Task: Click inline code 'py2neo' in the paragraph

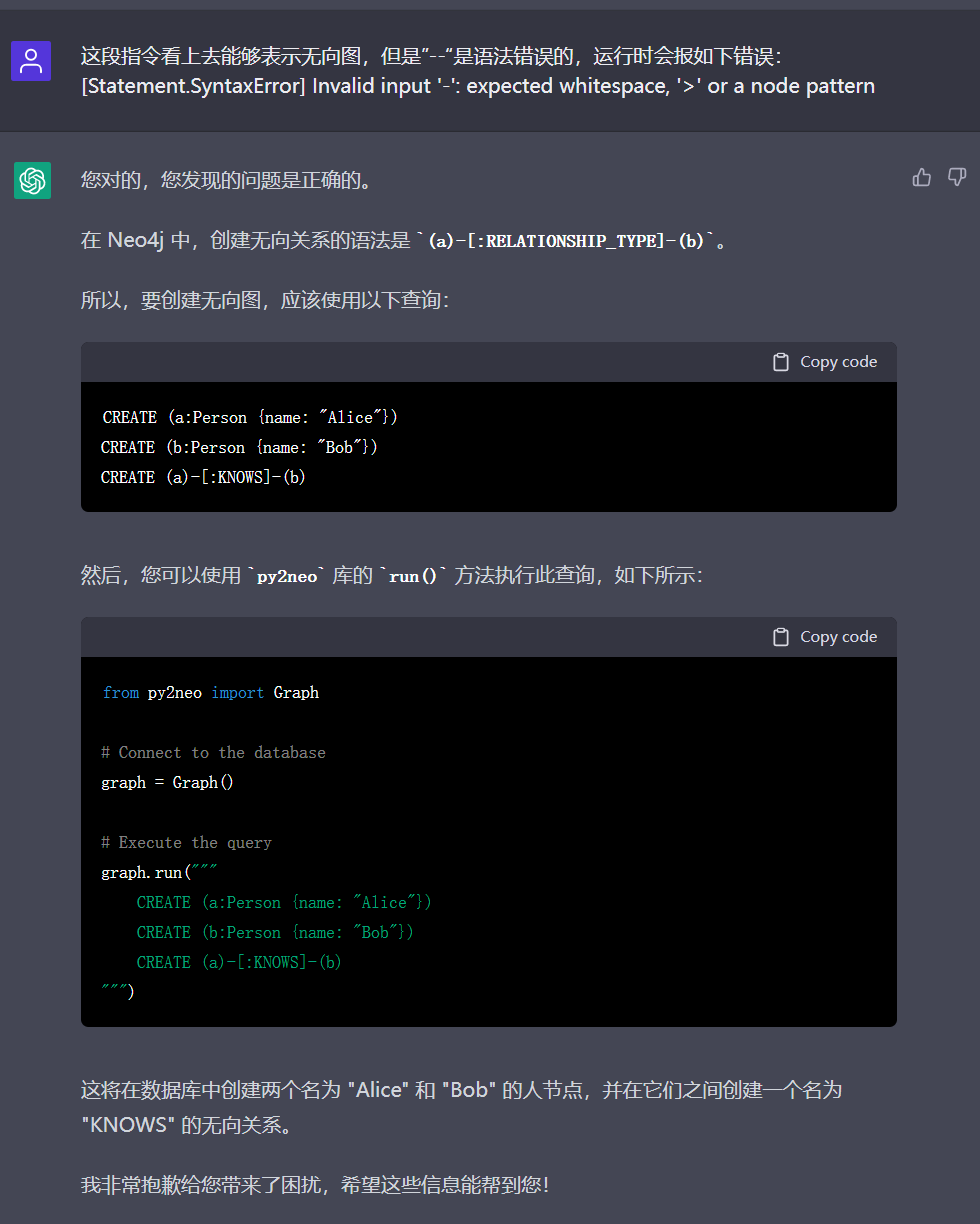Action: click(287, 576)
